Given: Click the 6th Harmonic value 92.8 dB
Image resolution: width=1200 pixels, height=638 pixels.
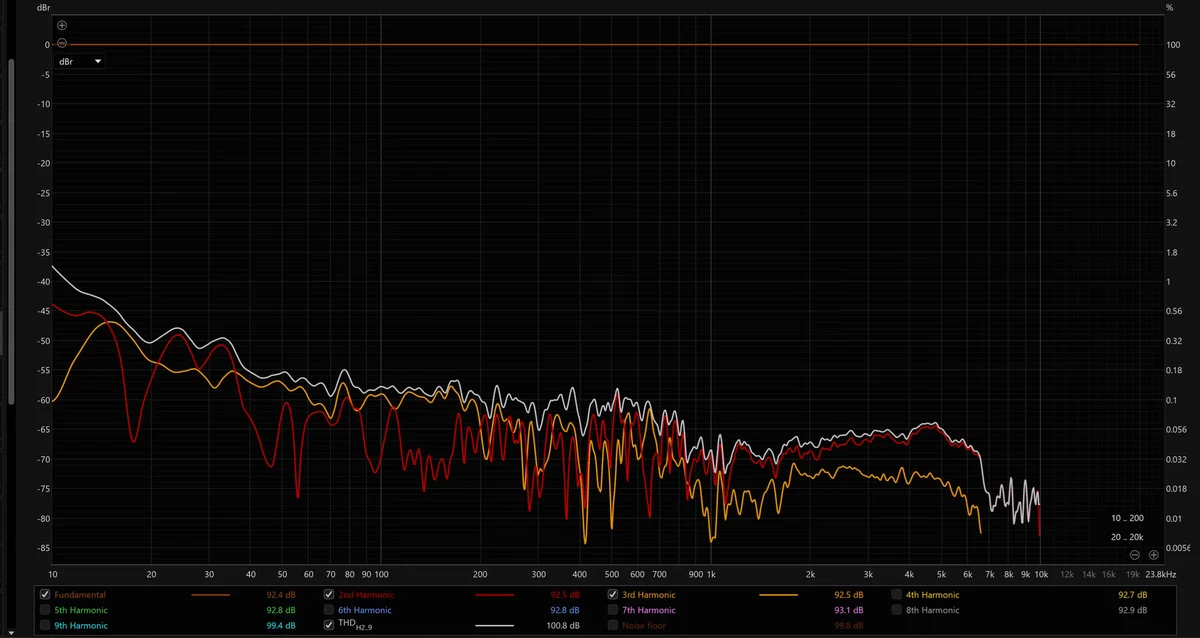Looking at the screenshot, I should [x=565, y=610].
